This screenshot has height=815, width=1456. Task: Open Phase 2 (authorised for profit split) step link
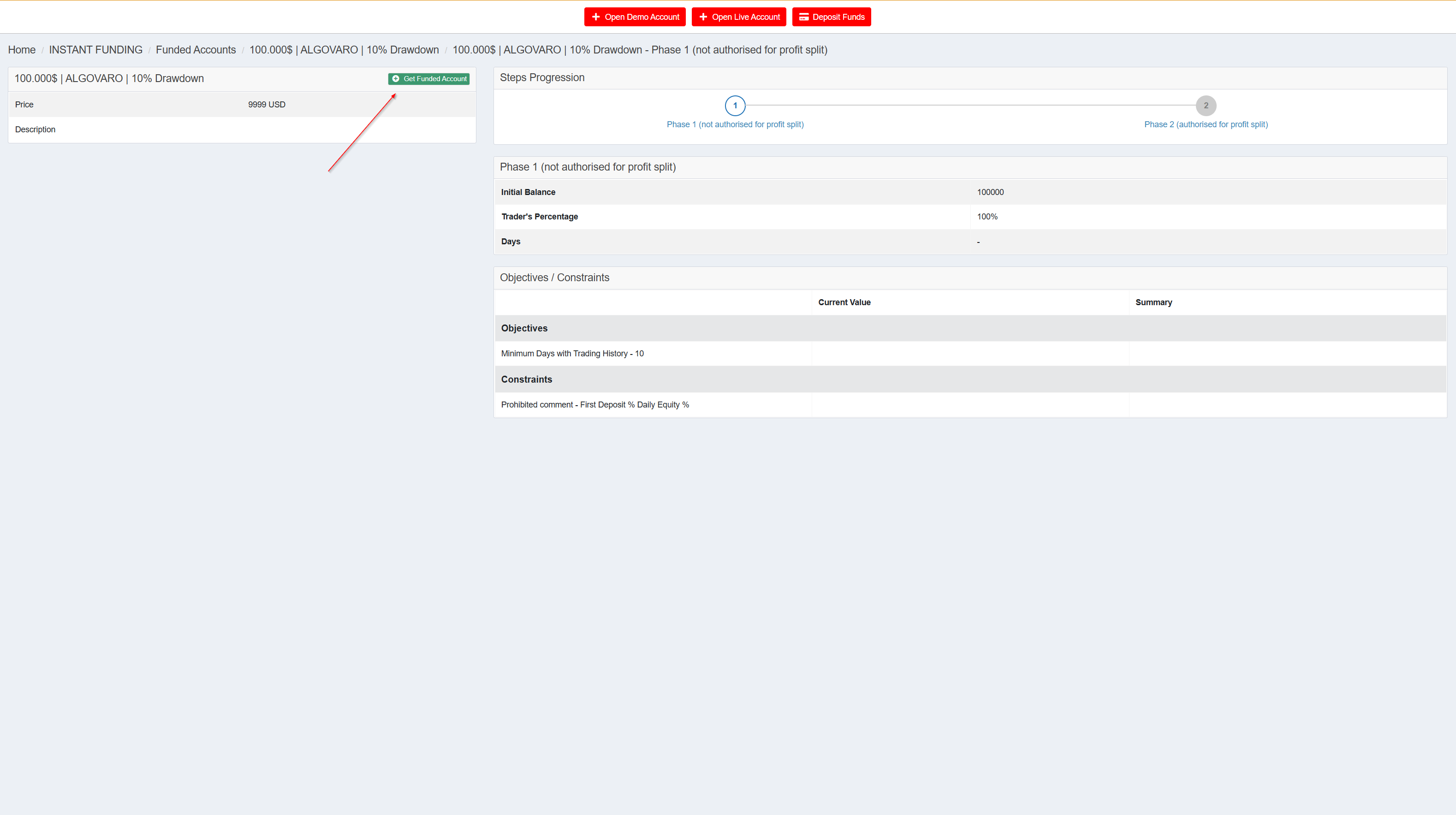(x=1206, y=124)
